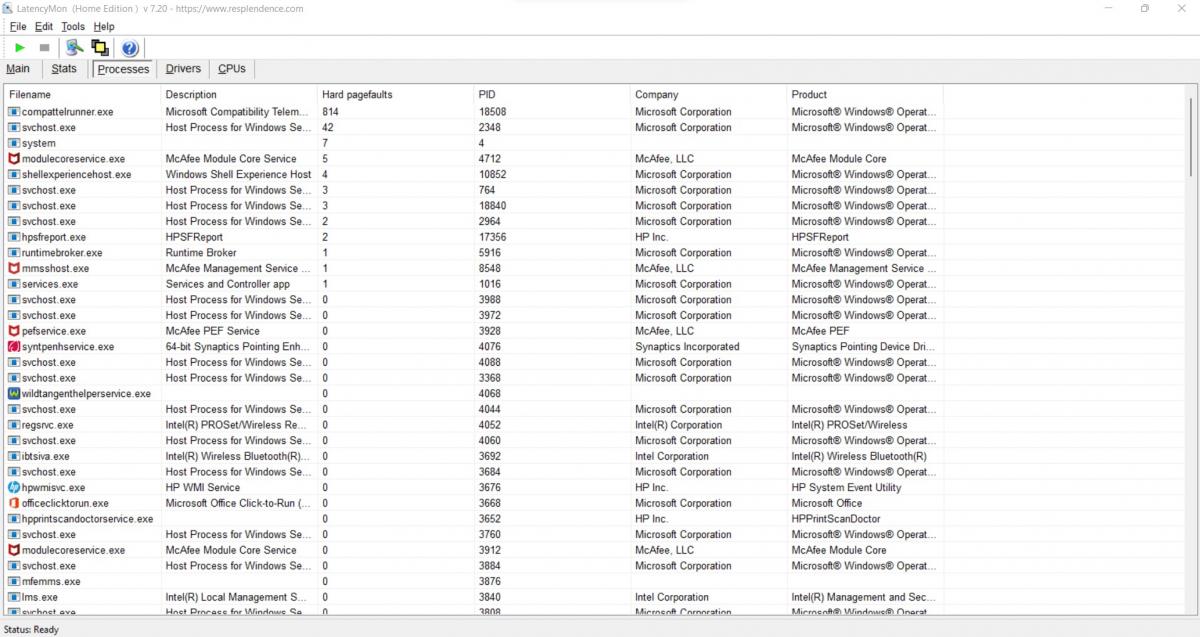This screenshot has width=1200, height=637.
Task: Select wildtangenthelperservice.exe filename
Action: click(86, 394)
